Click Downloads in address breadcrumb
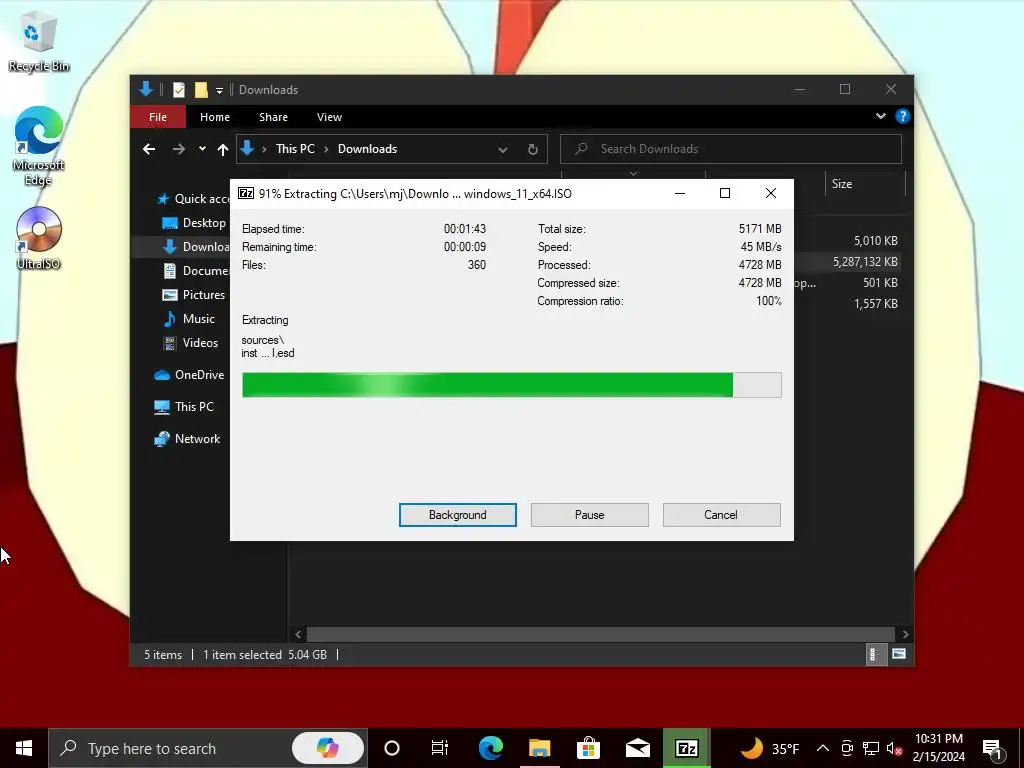Viewport: 1024px width, 768px height. click(x=367, y=149)
